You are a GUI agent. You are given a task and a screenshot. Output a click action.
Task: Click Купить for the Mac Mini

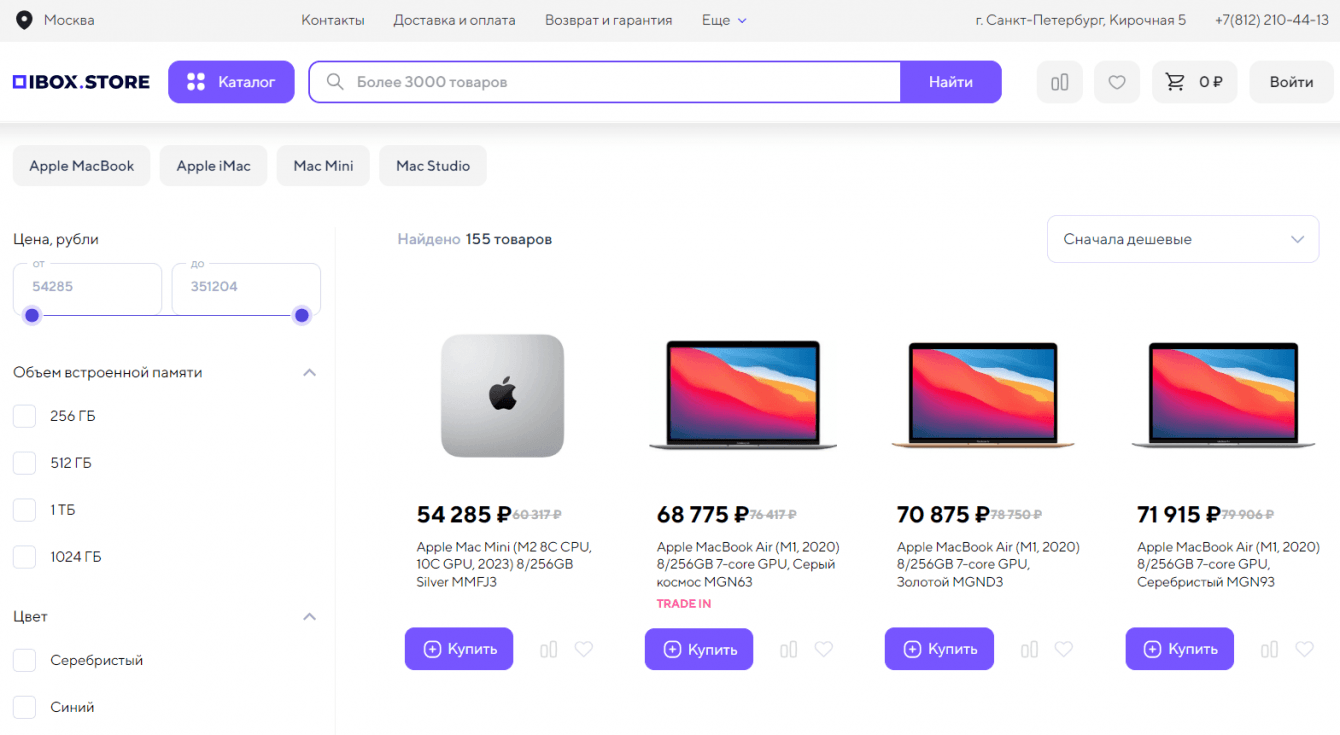pos(459,649)
